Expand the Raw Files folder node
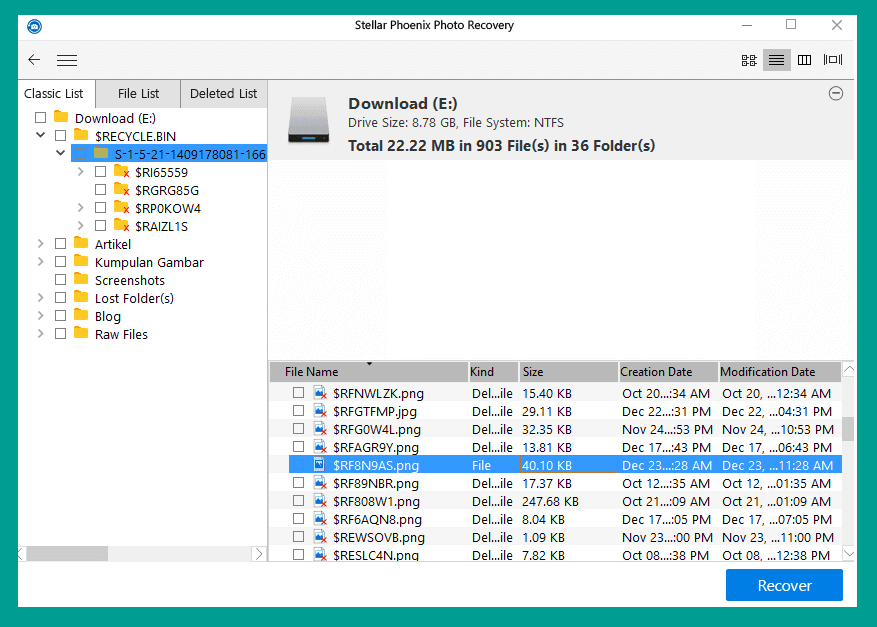The image size is (877, 627). [40, 333]
